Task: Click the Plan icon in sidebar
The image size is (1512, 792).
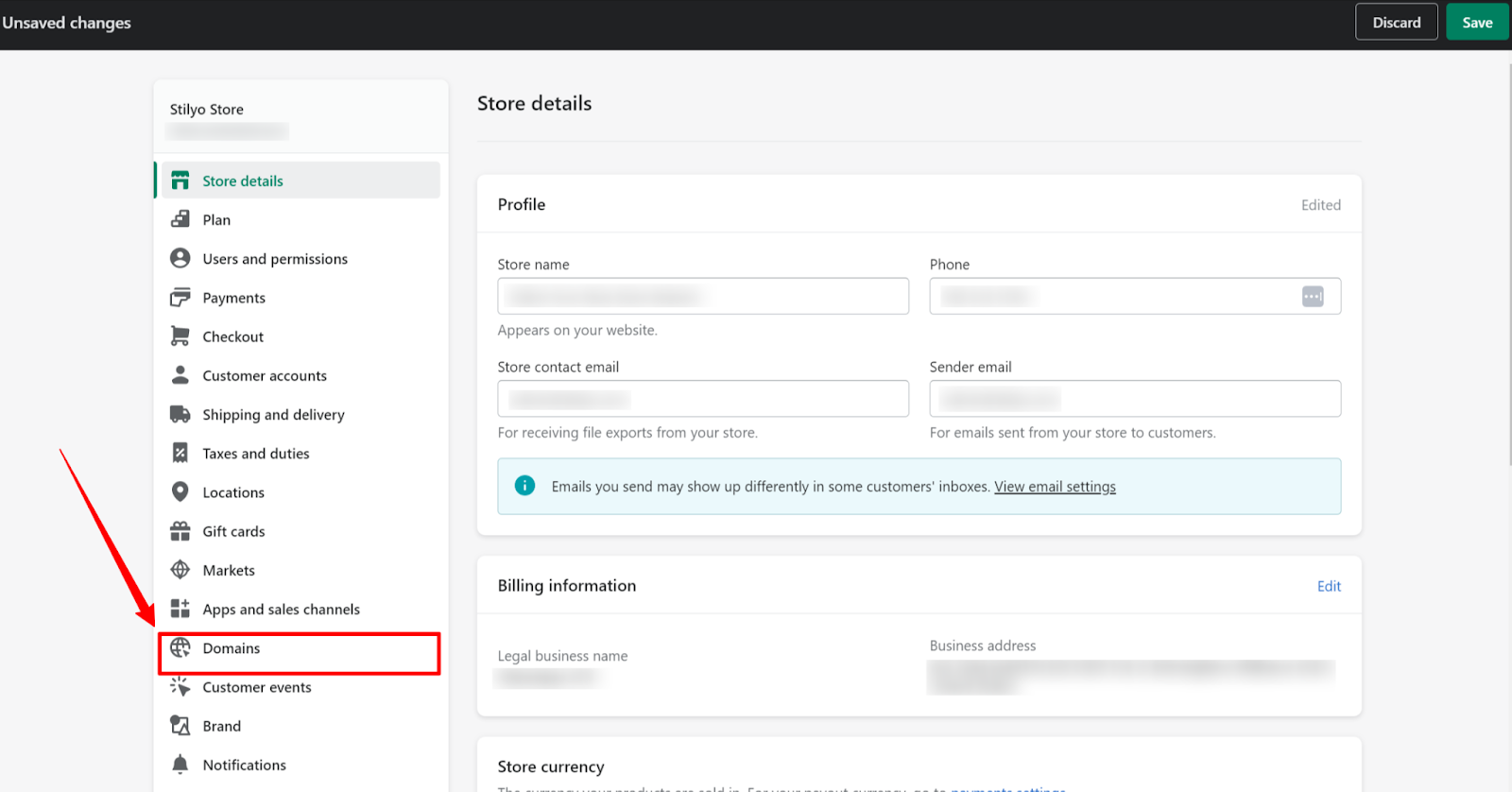Action: coord(180,219)
